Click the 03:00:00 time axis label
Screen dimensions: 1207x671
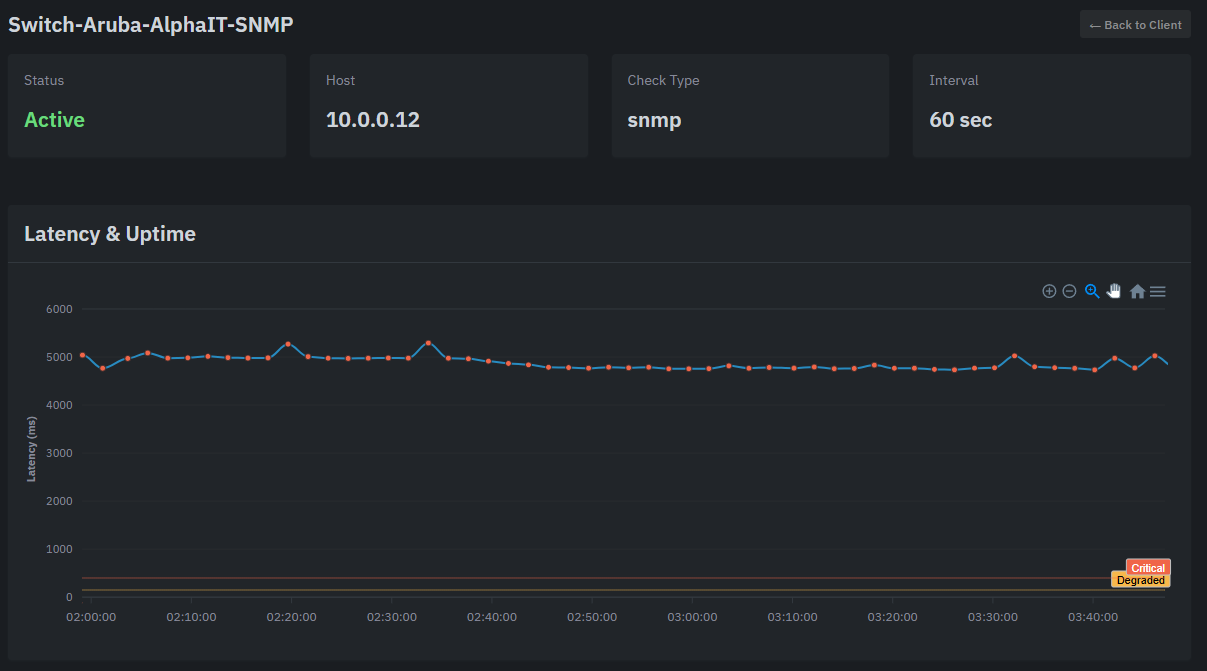pos(692,617)
